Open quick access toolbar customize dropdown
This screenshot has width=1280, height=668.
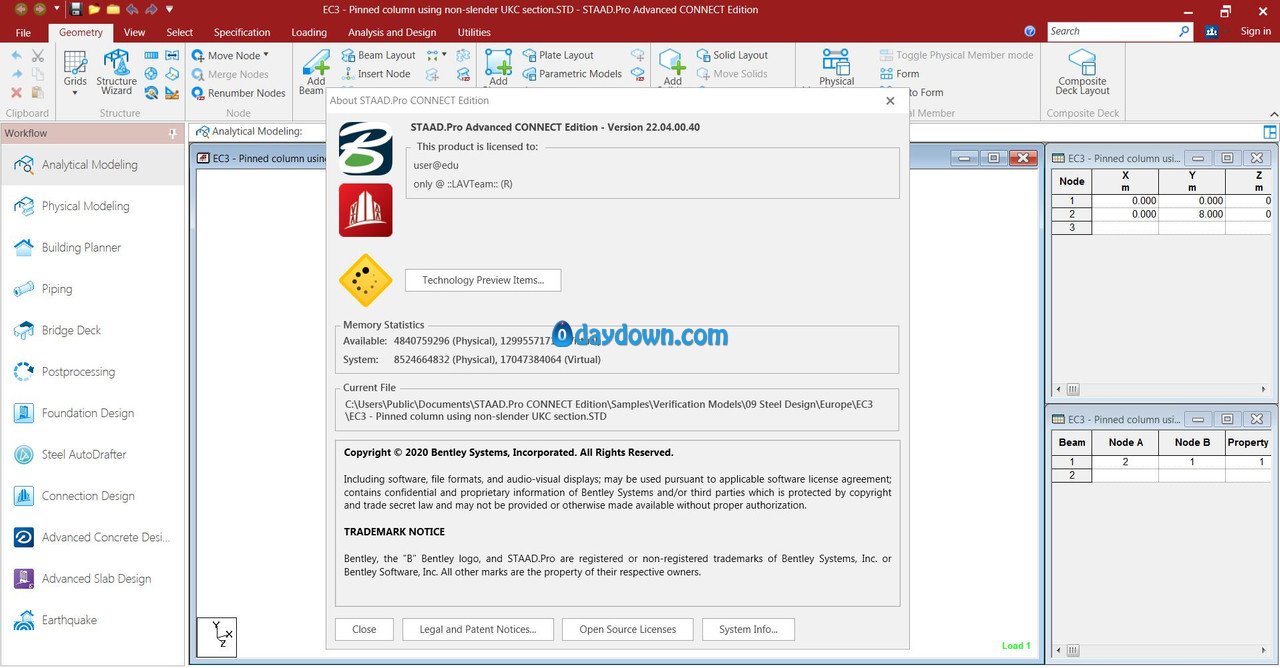(169, 10)
